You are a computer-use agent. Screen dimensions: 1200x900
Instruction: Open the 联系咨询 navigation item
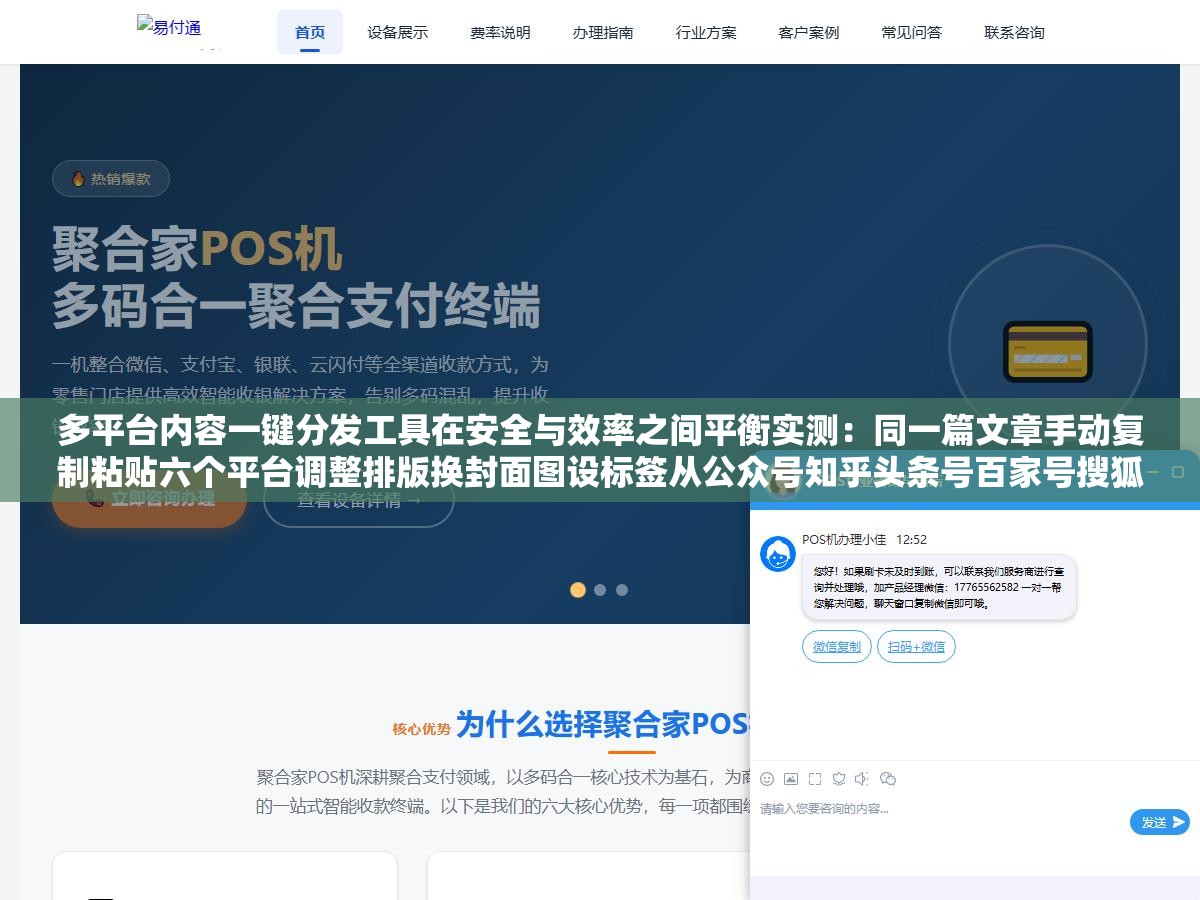click(x=1015, y=32)
